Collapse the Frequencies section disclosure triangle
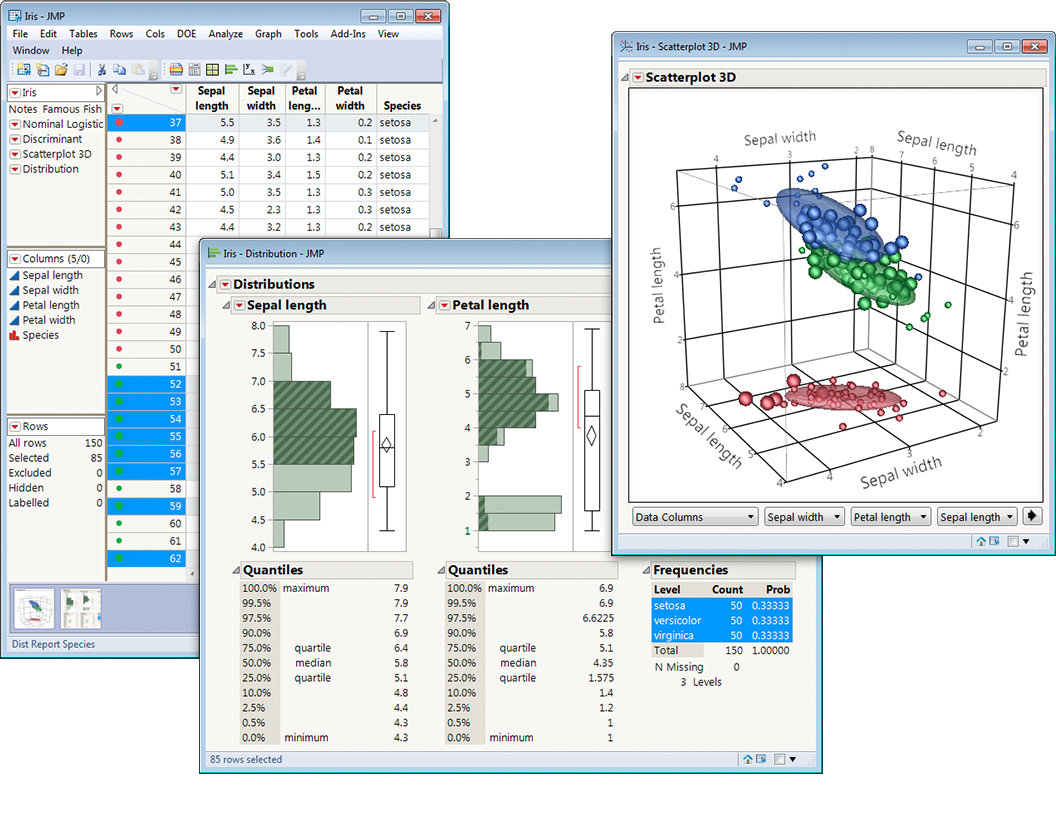This screenshot has height=816, width=1056. 646,571
